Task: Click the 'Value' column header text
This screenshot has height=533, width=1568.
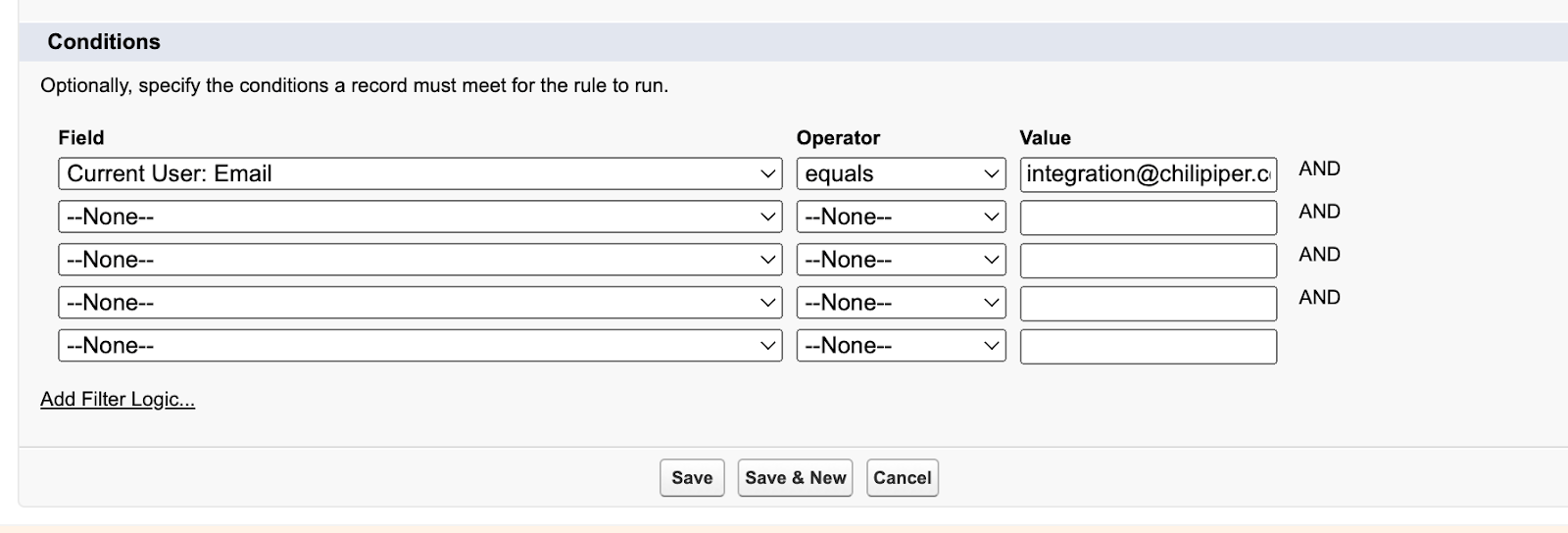Action: [1045, 138]
